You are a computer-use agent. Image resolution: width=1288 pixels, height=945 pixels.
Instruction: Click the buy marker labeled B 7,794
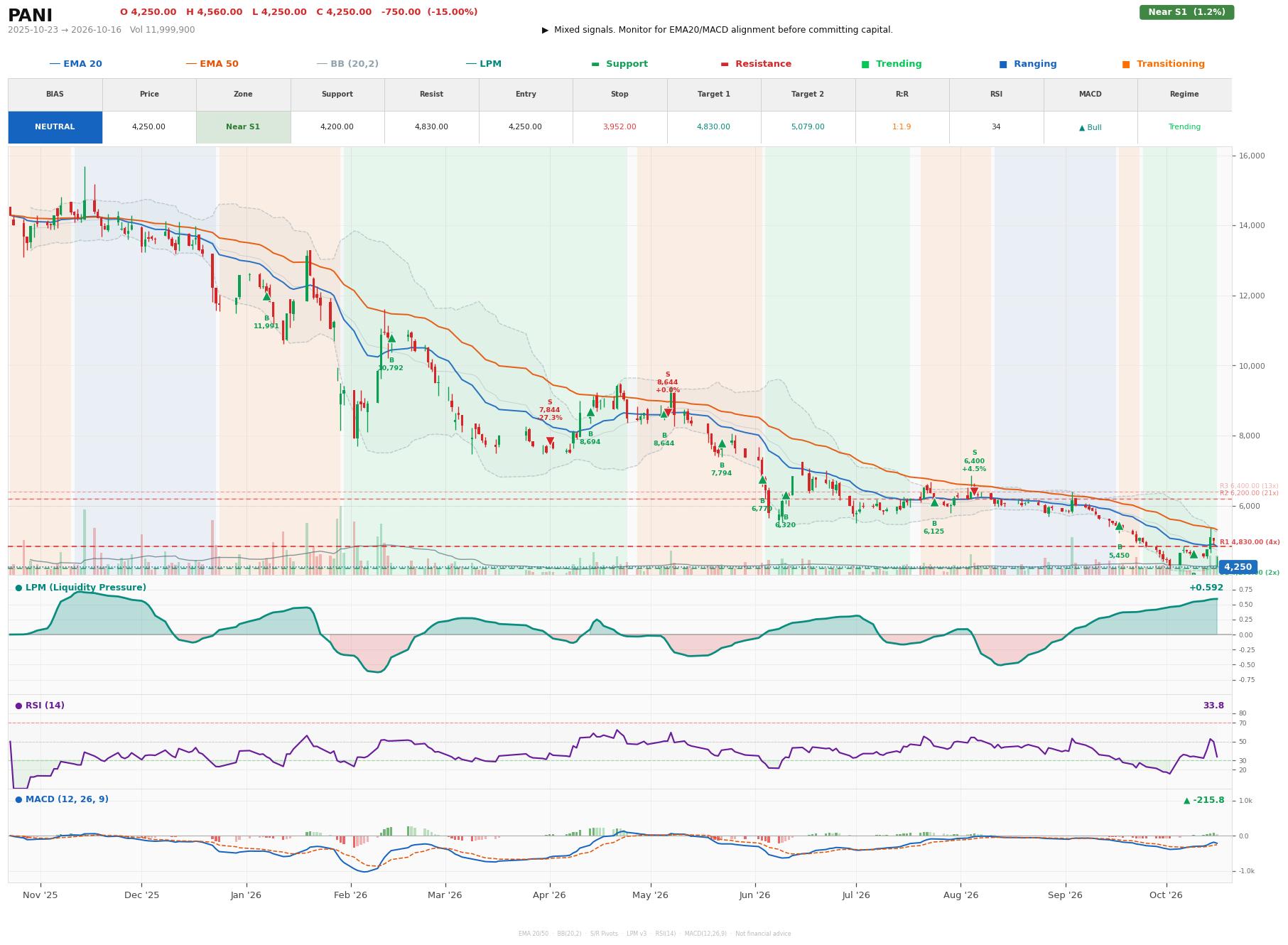coord(722,444)
